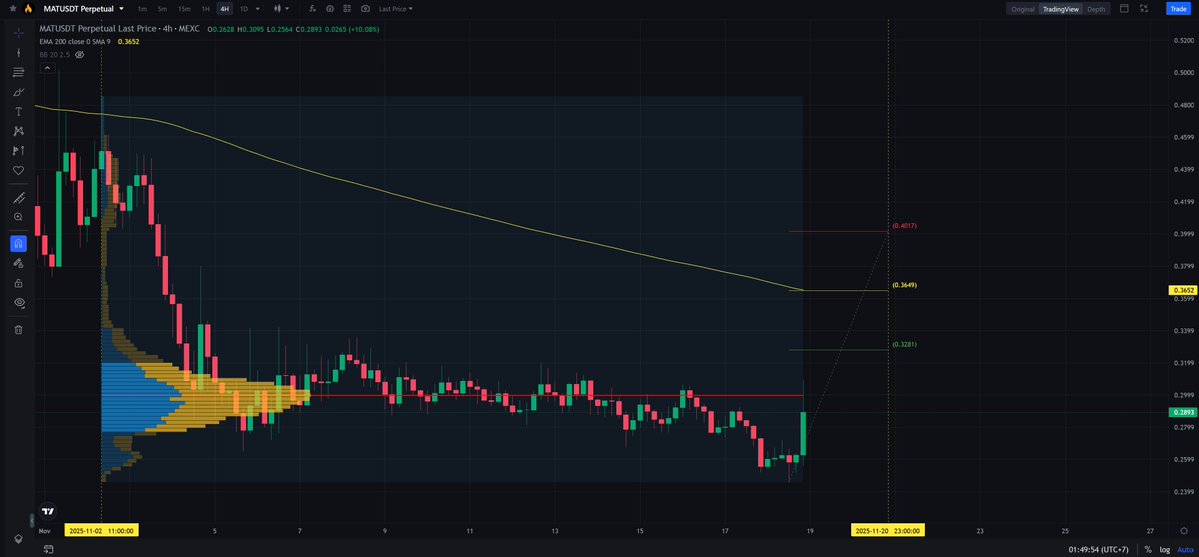Select the brush drawing tool

pyautogui.click(x=19, y=92)
